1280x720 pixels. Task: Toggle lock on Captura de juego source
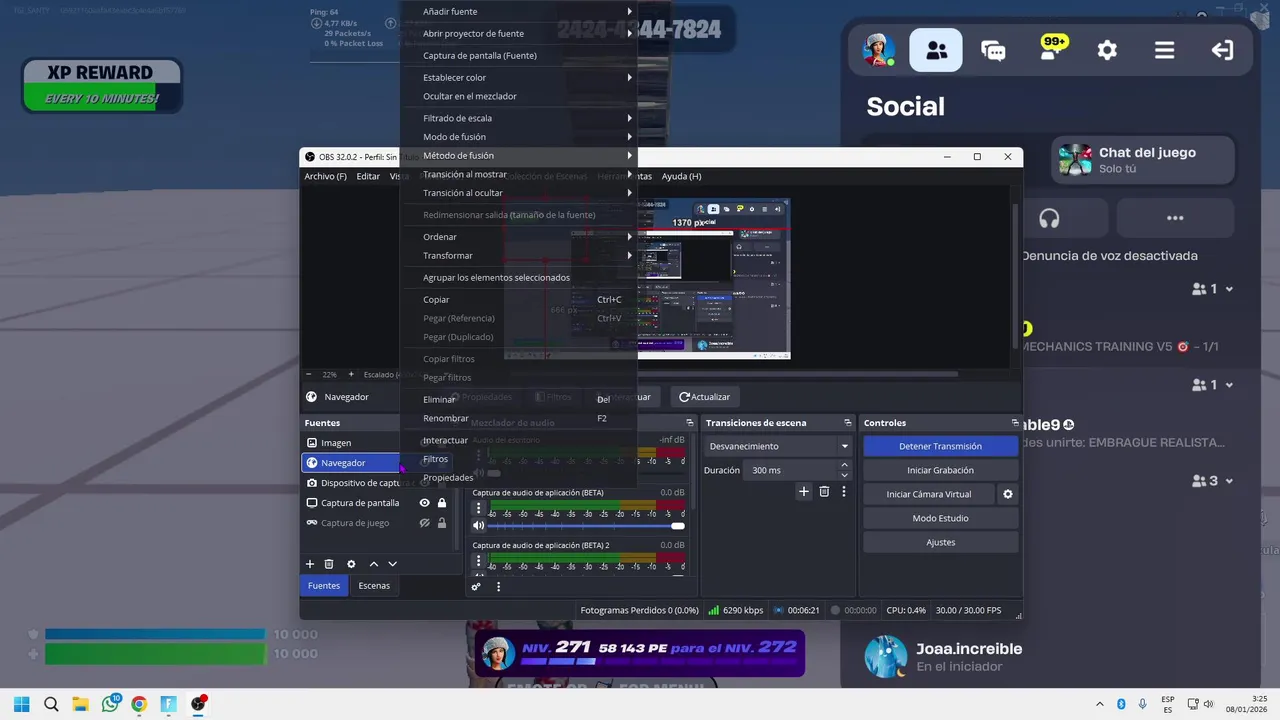(x=442, y=523)
